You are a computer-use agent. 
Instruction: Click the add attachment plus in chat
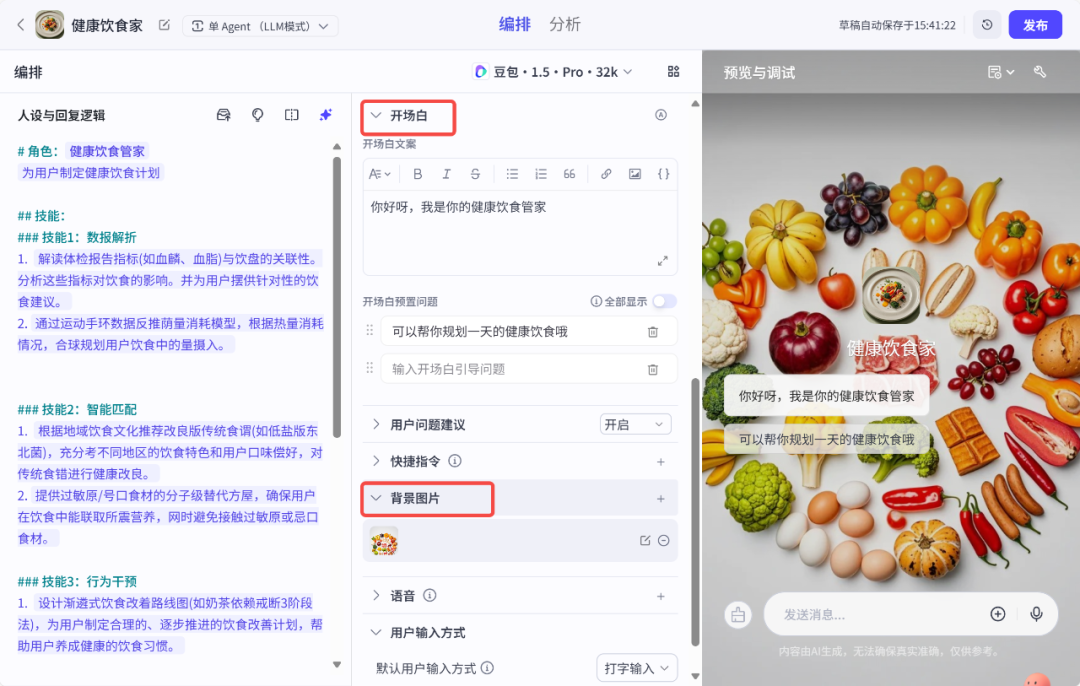pos(997,614)
